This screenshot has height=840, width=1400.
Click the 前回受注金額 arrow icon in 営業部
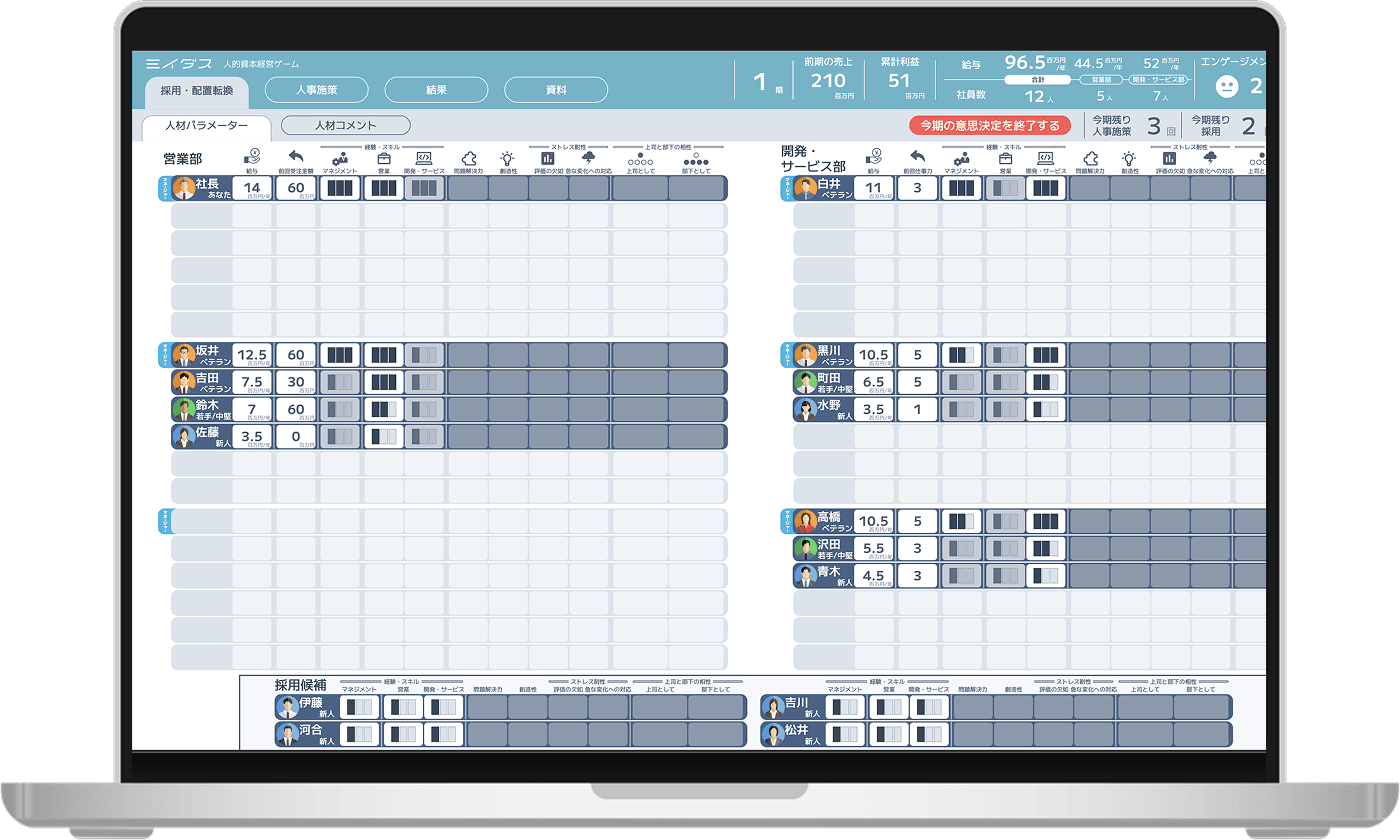tap(295, 156)
